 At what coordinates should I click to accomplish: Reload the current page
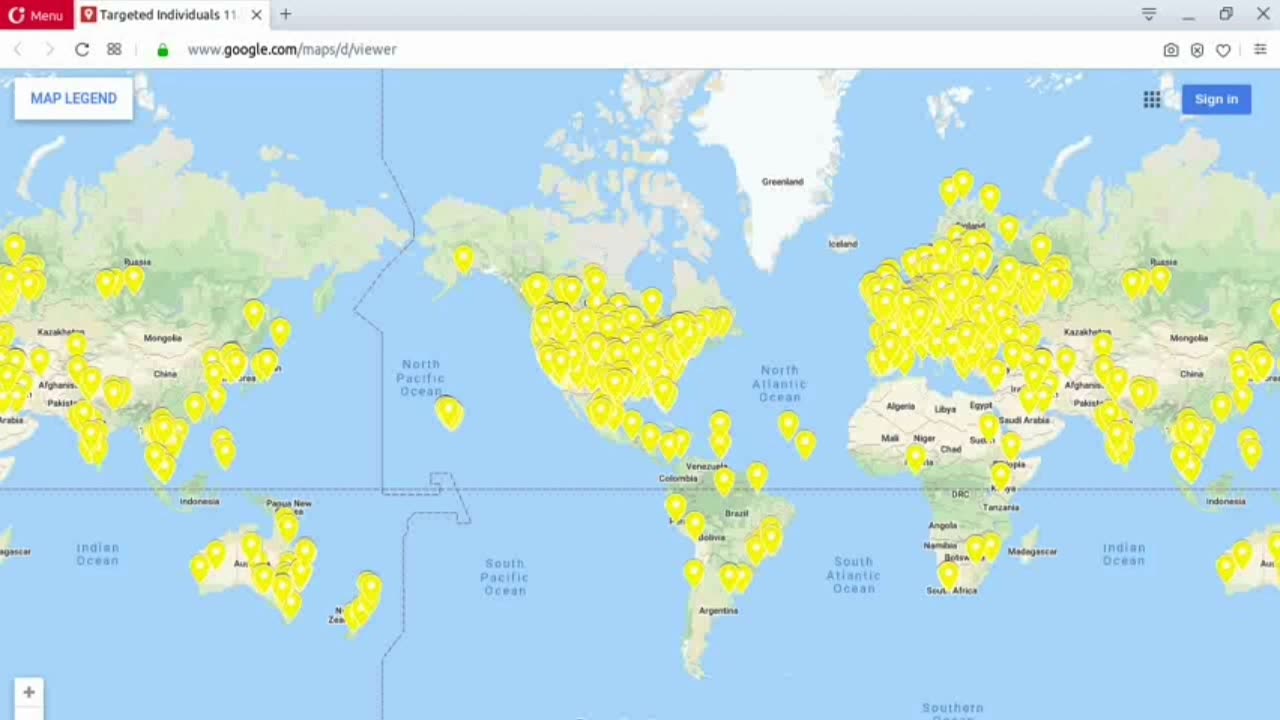click(x=82, y=49)
